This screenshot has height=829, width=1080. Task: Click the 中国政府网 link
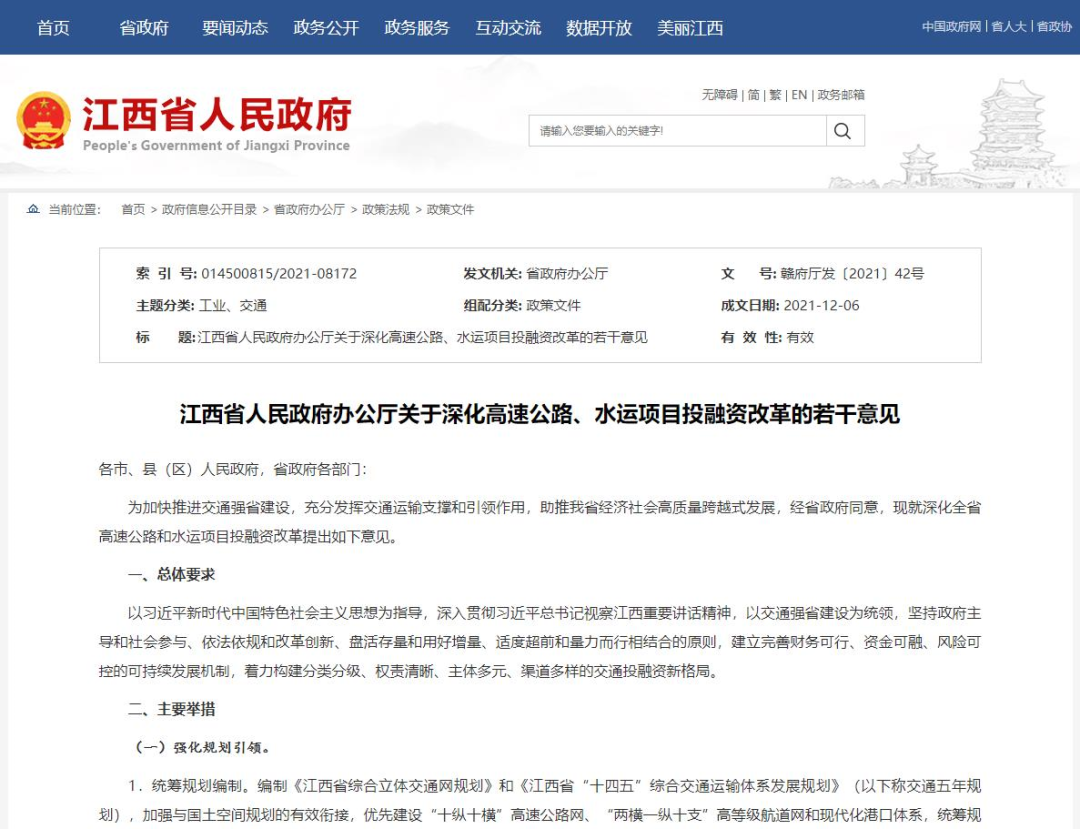951,27
